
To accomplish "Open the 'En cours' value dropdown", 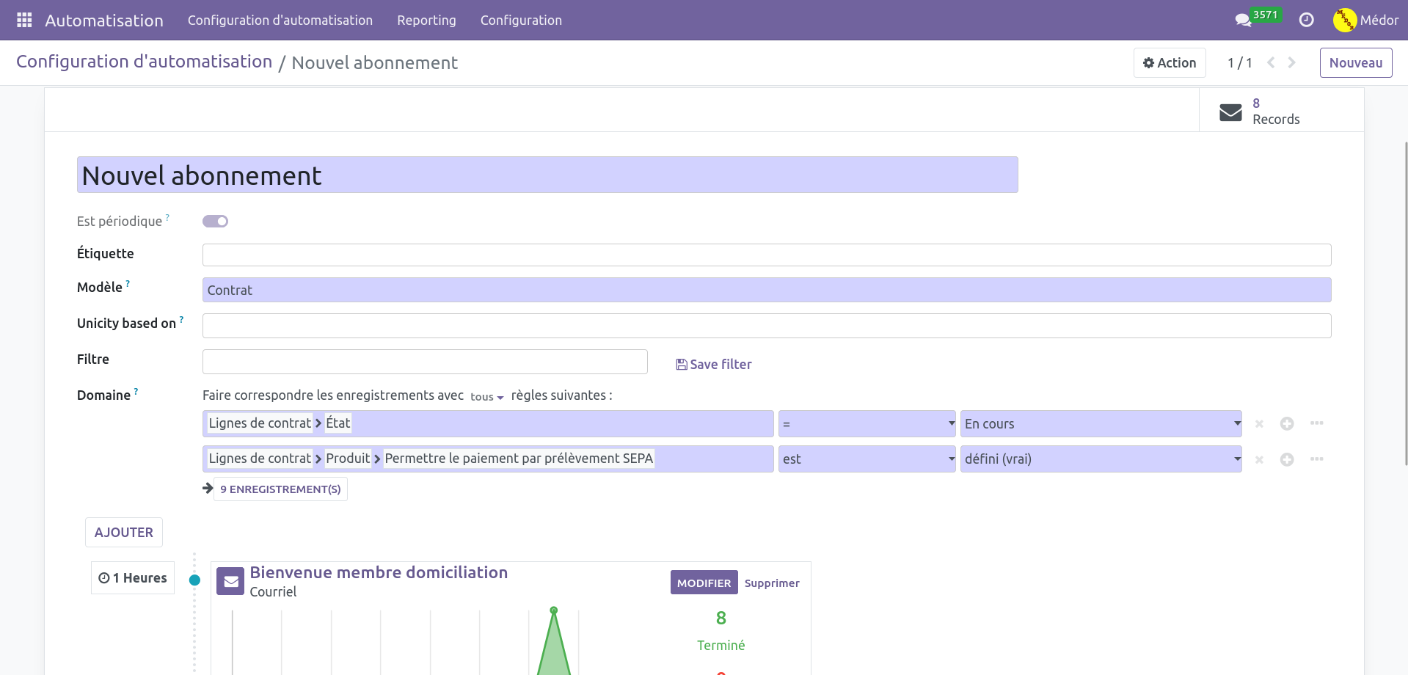I will pos(1101,424).
